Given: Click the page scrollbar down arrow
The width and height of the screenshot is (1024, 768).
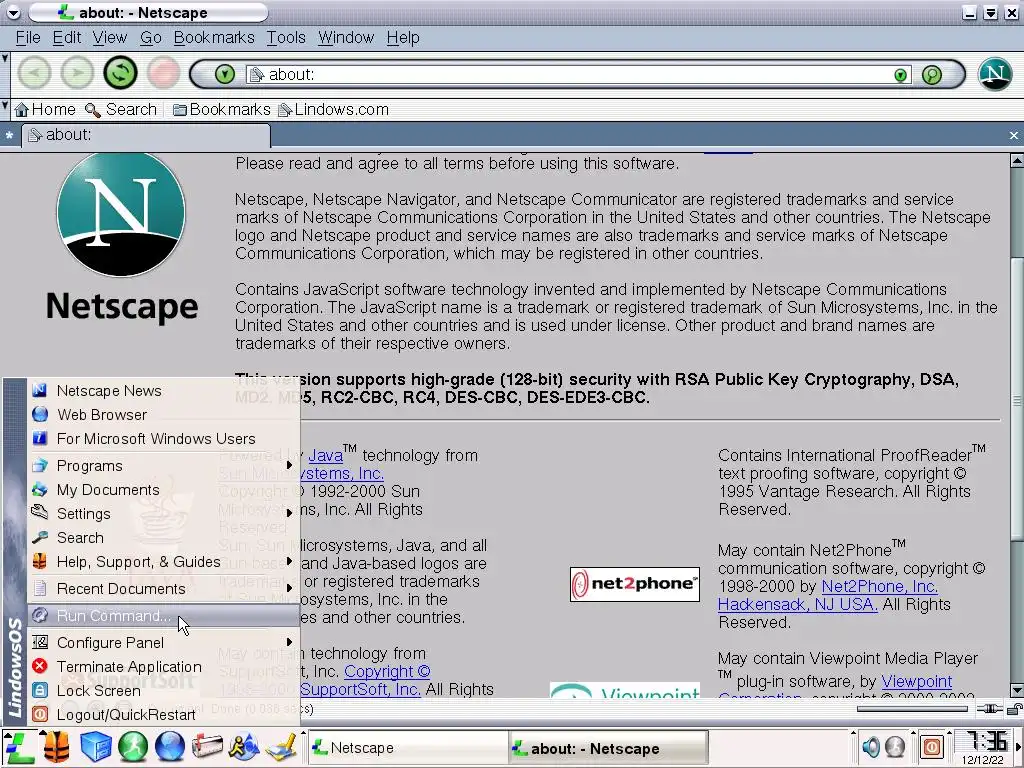Looking at the screenshot, I should (1016, 690).
